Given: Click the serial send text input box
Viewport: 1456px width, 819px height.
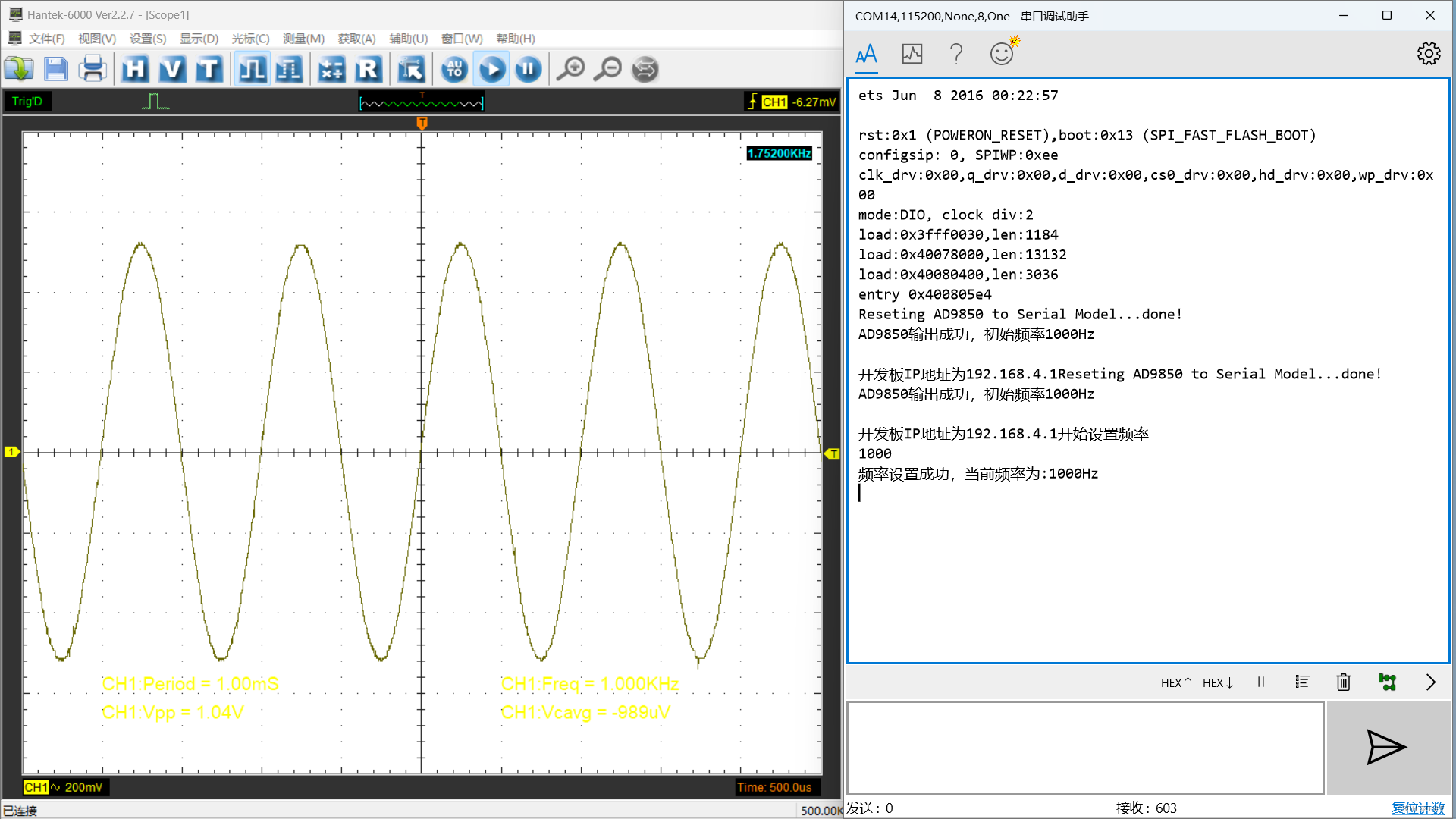Looking at the screenshot, I should [x=1084, y=747].
